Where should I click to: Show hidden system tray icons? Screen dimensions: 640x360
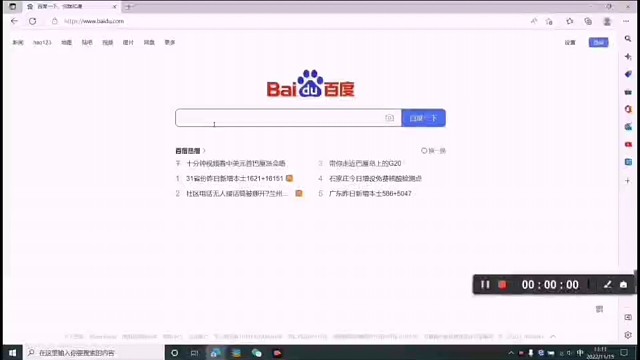(511, 353)
